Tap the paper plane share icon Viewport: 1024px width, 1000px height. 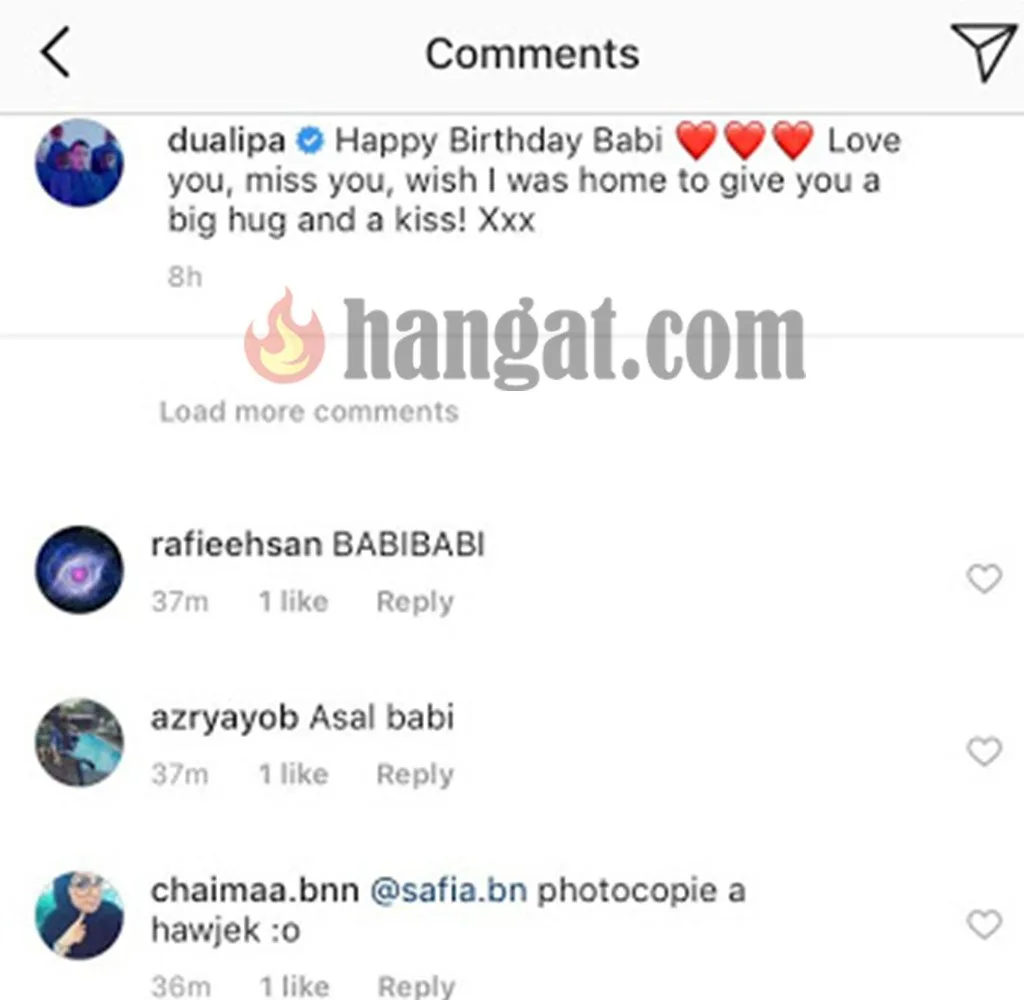tap(984, 52)
